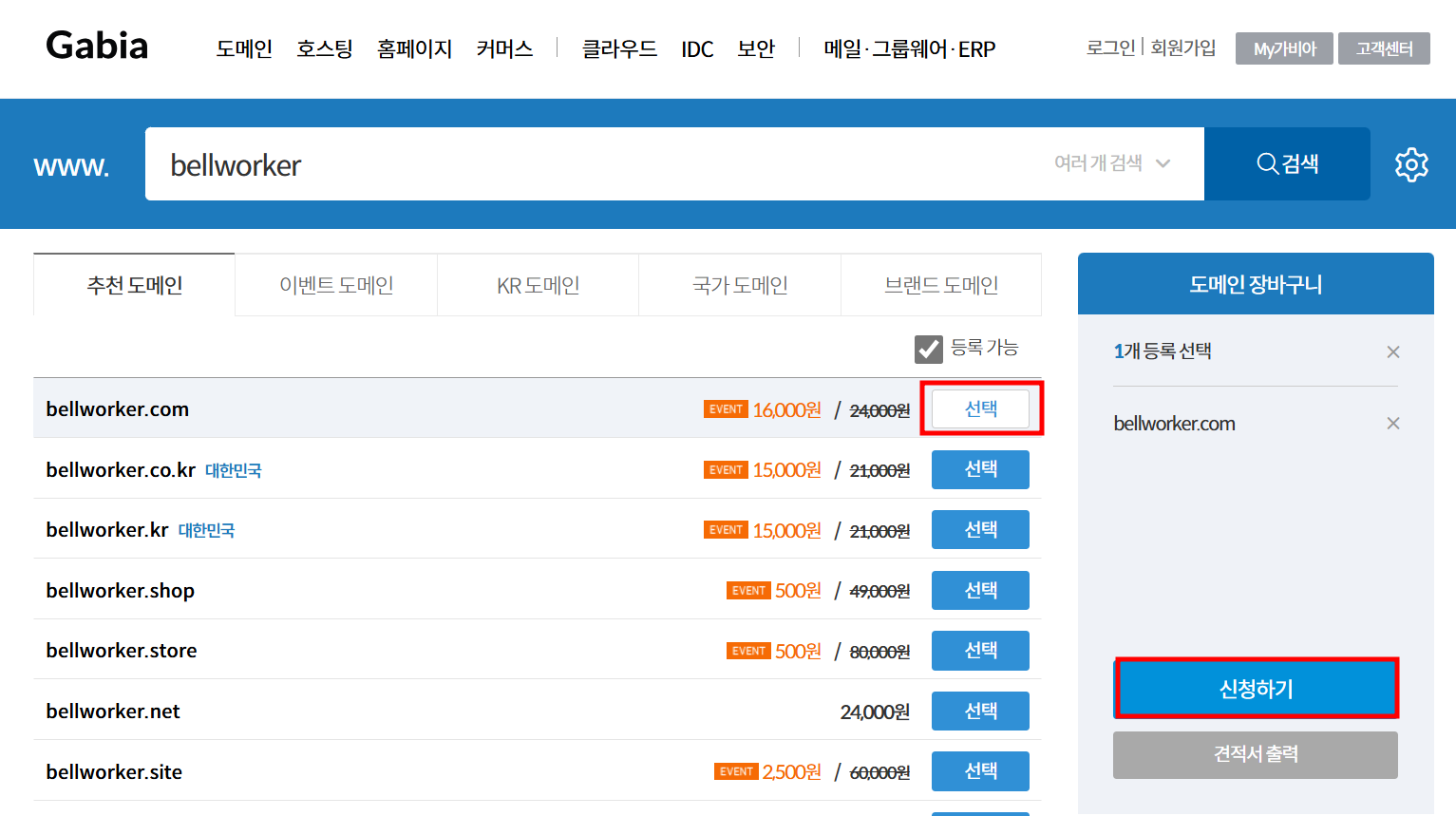Open My가비아
This screenshot has height=816, width=1456.
(x=1284, y=48)
